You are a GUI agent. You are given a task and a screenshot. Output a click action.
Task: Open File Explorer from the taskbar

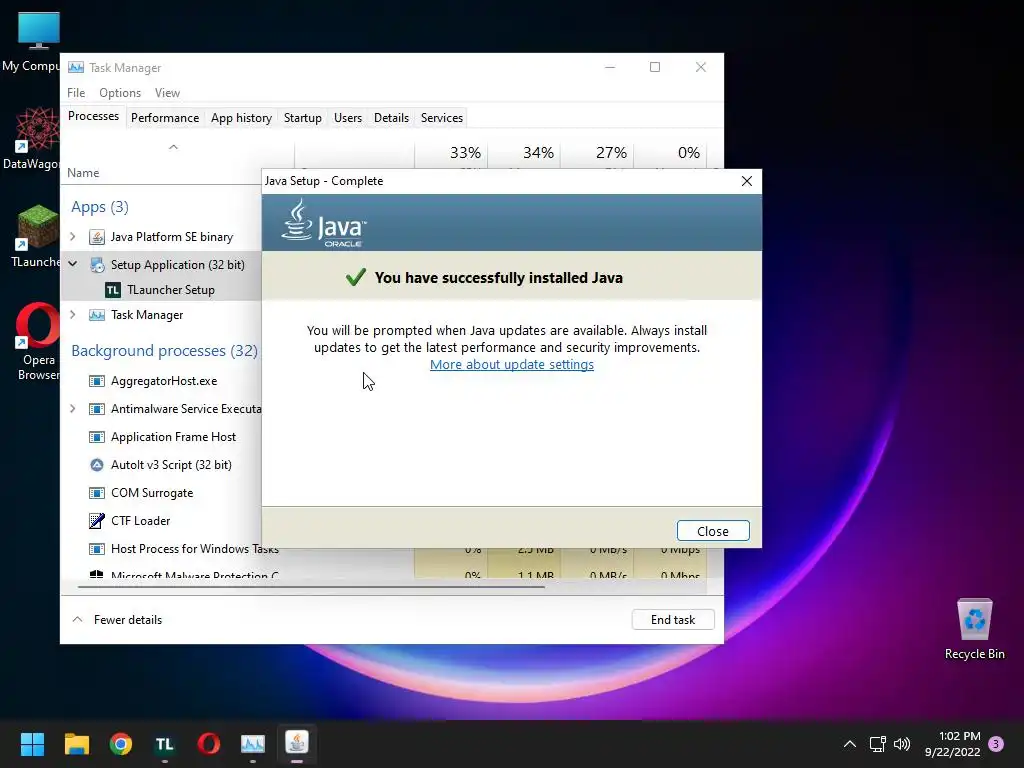pyautogui.click(x=76, y=743)
